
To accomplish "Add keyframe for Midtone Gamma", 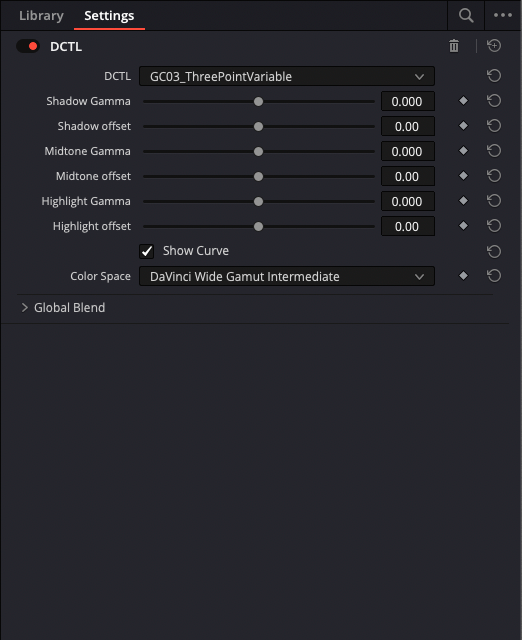I will [463, 151].
